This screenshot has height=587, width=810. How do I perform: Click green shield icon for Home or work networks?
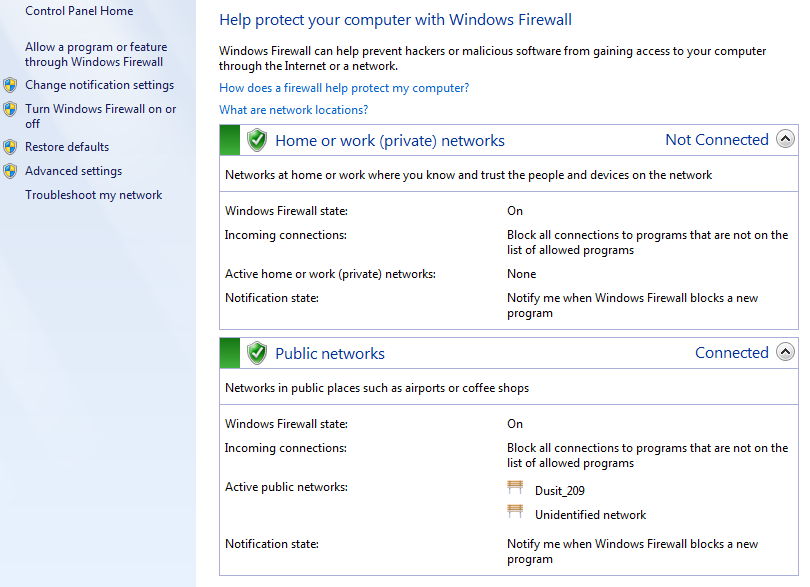[x=257, y=140]
